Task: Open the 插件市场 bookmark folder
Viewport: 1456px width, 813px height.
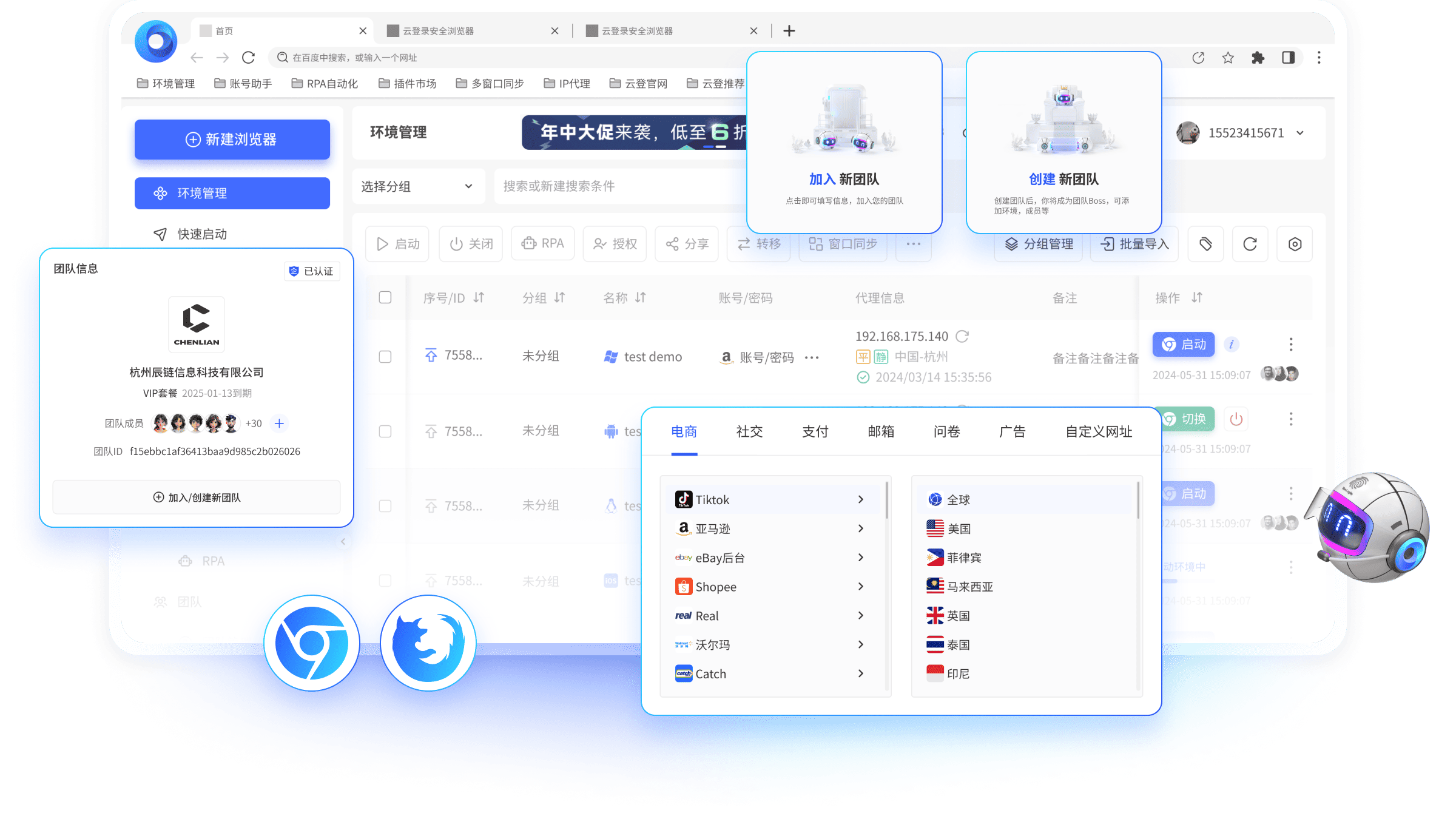Action: (407, 84)
